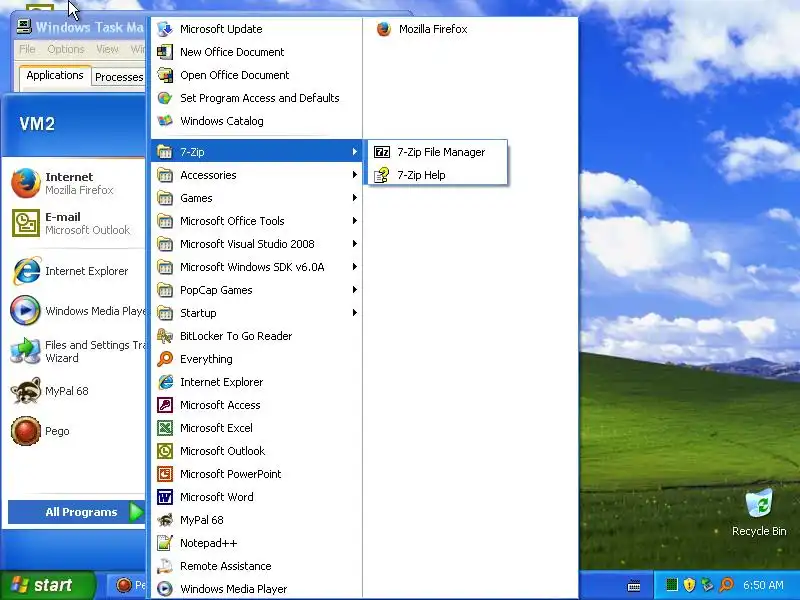Launch Notepad++ from its icon
Screen dimensions: 800x600
pyautogui.click(x=165, y=543)
